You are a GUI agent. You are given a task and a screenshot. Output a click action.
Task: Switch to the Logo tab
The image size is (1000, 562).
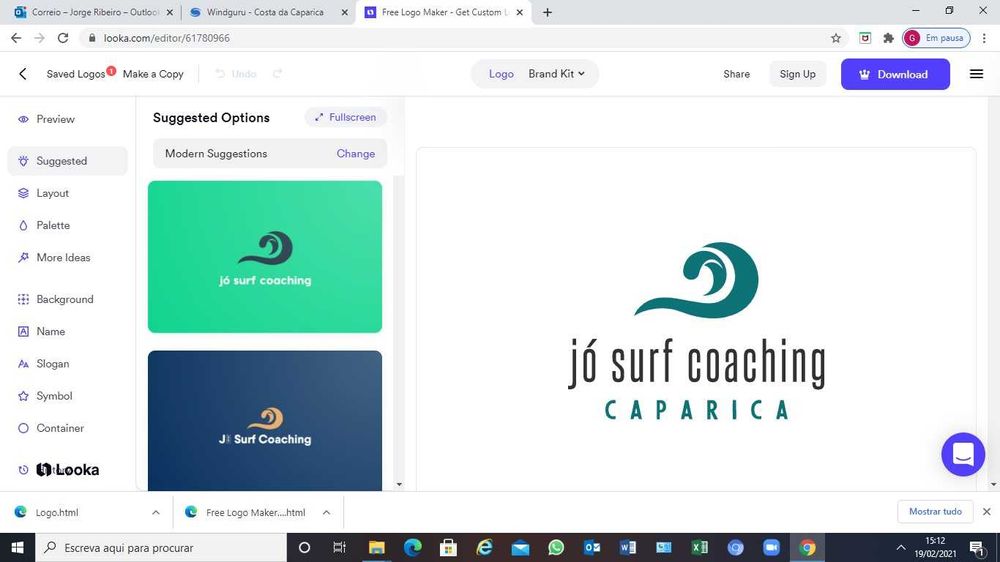pyautogui.click(x=501, y=74)
